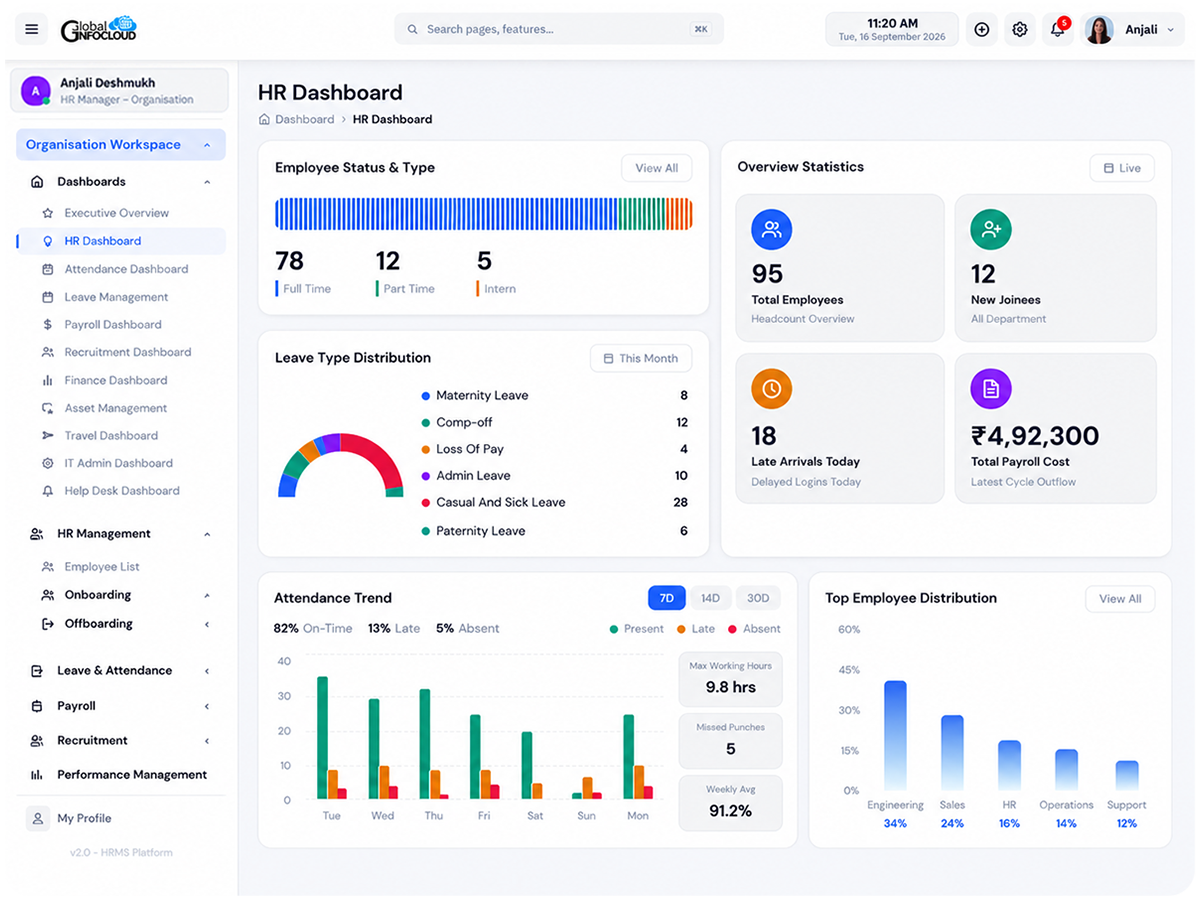Viewport: 1200px width, 900px height.
Task: Click the purple Total Payroll Cost icon
Action: coord(991,389)
